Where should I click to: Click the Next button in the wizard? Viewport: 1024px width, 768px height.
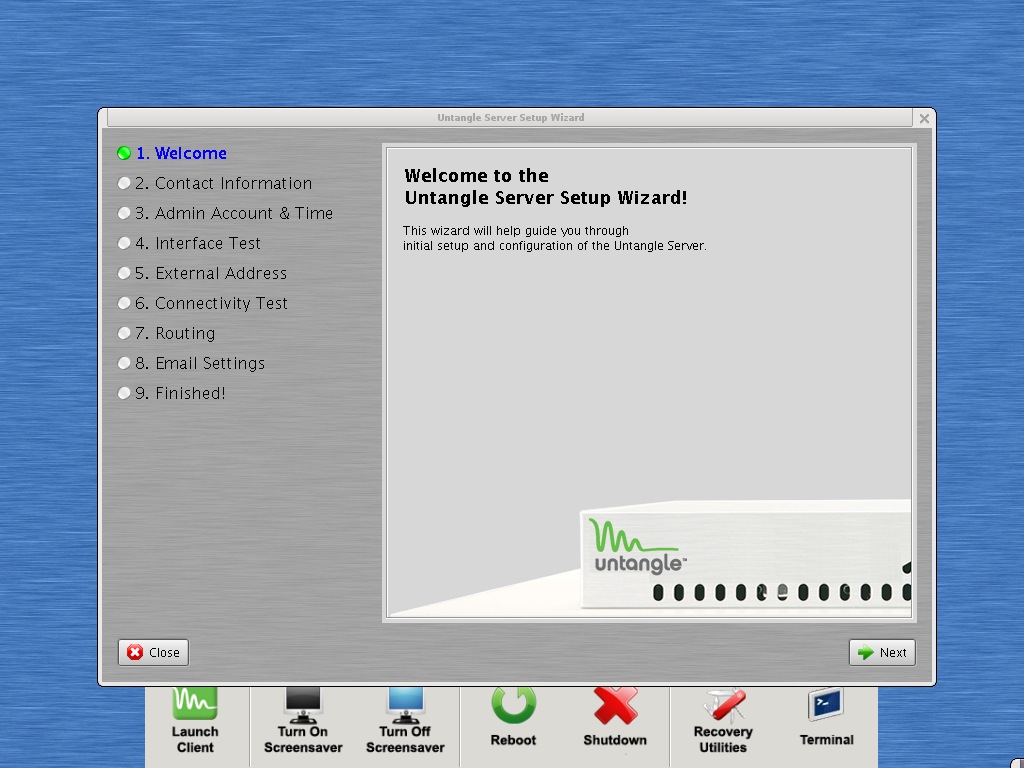pyautogui.click(x=882, y=652)
